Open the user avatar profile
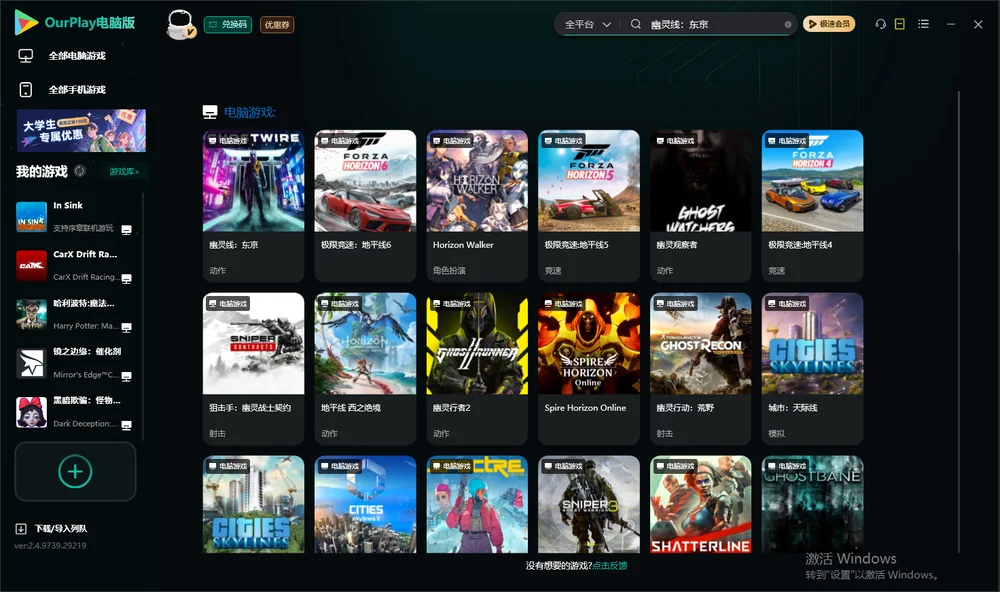The height and width of the screenshot is (592, 1000). [x=180, y=24]
